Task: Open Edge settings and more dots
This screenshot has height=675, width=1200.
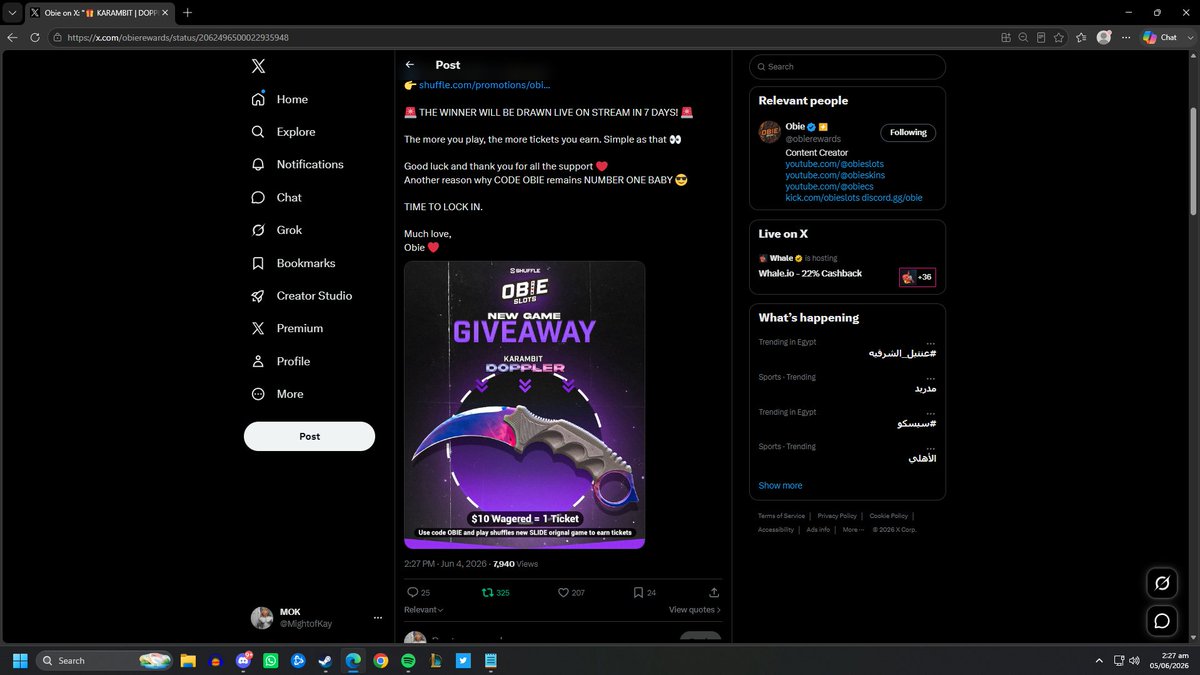Action: (x=1125, y=37)
